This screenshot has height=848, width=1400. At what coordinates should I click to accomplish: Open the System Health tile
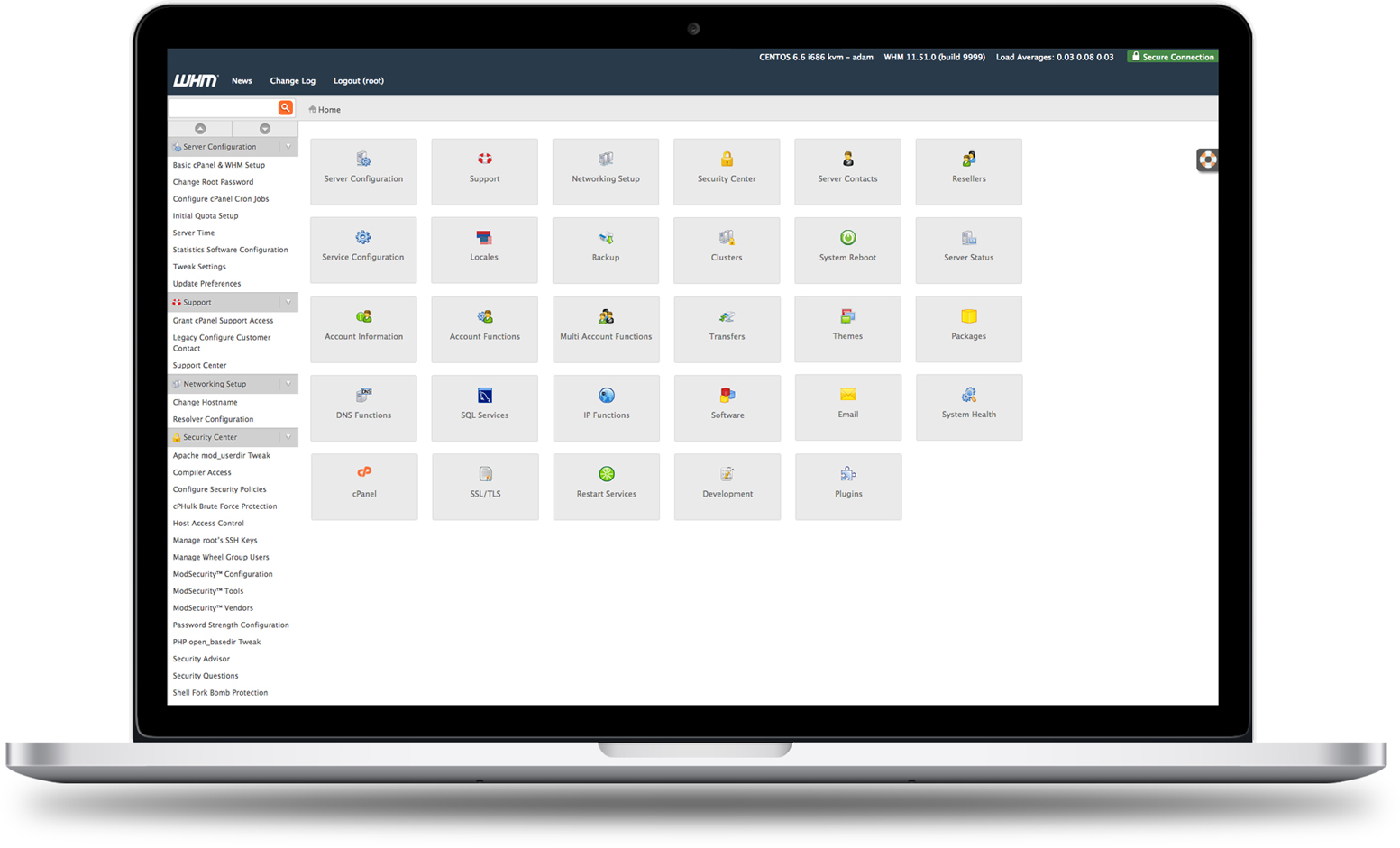[x=969, y=407]
